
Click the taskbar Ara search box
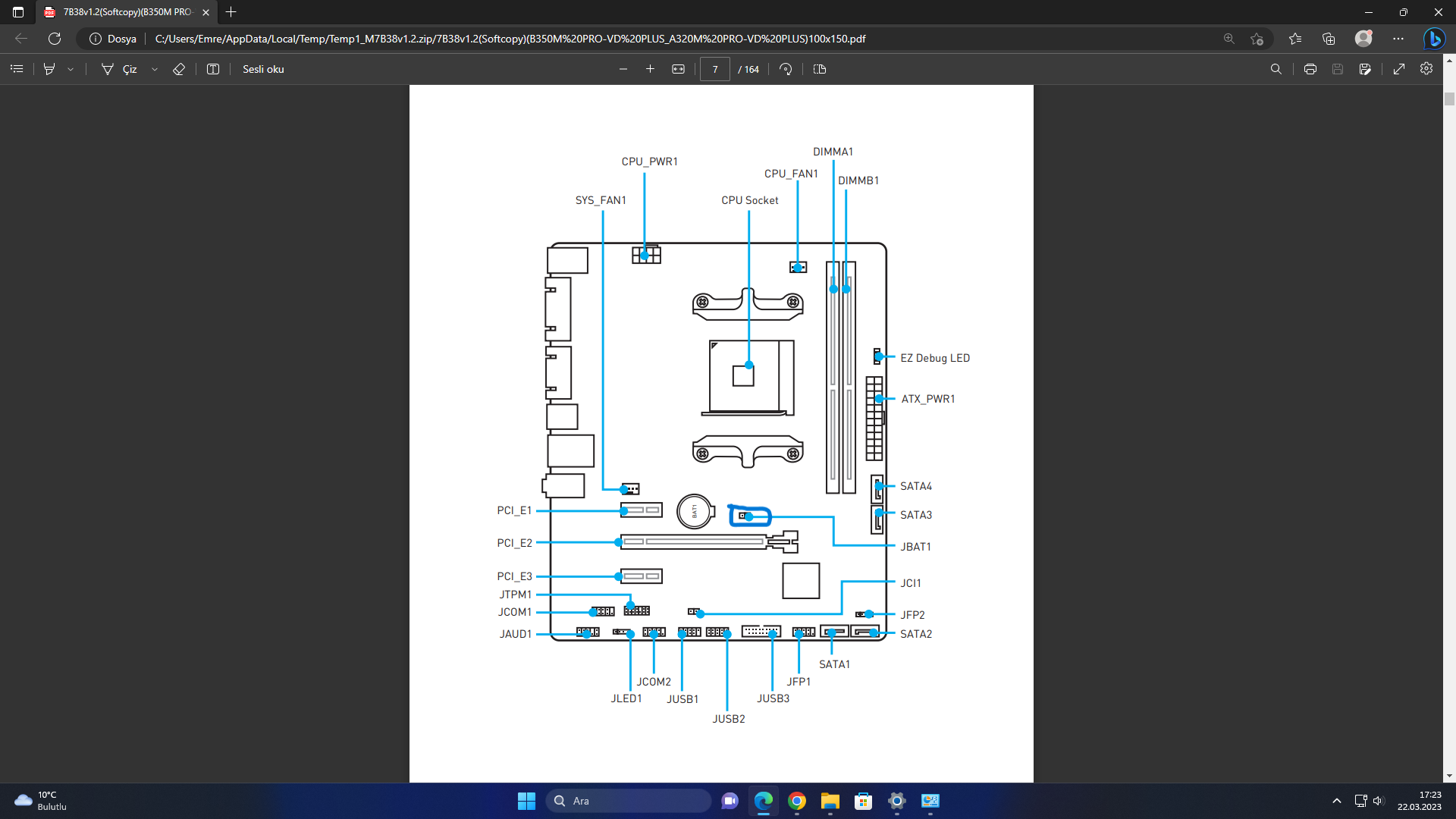[x=629, y=801]
